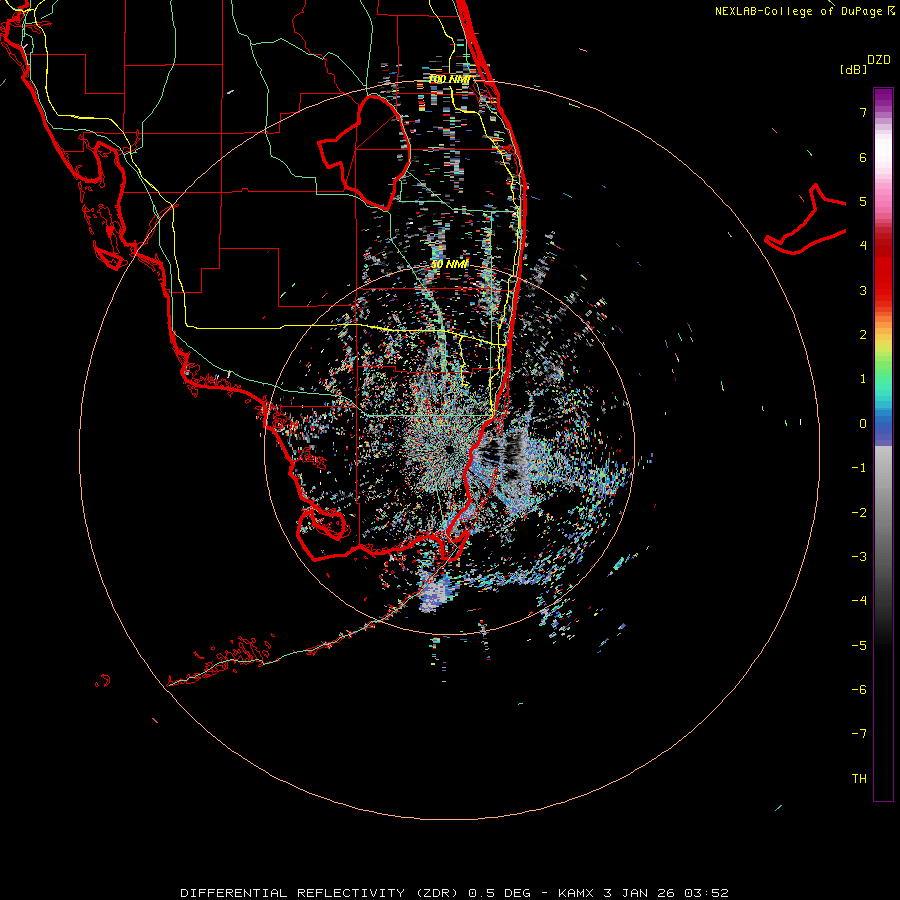Click the [dB] units label
Image resolution: width=900 pixels, height=900 pixels.
click(x=853, y=69)
